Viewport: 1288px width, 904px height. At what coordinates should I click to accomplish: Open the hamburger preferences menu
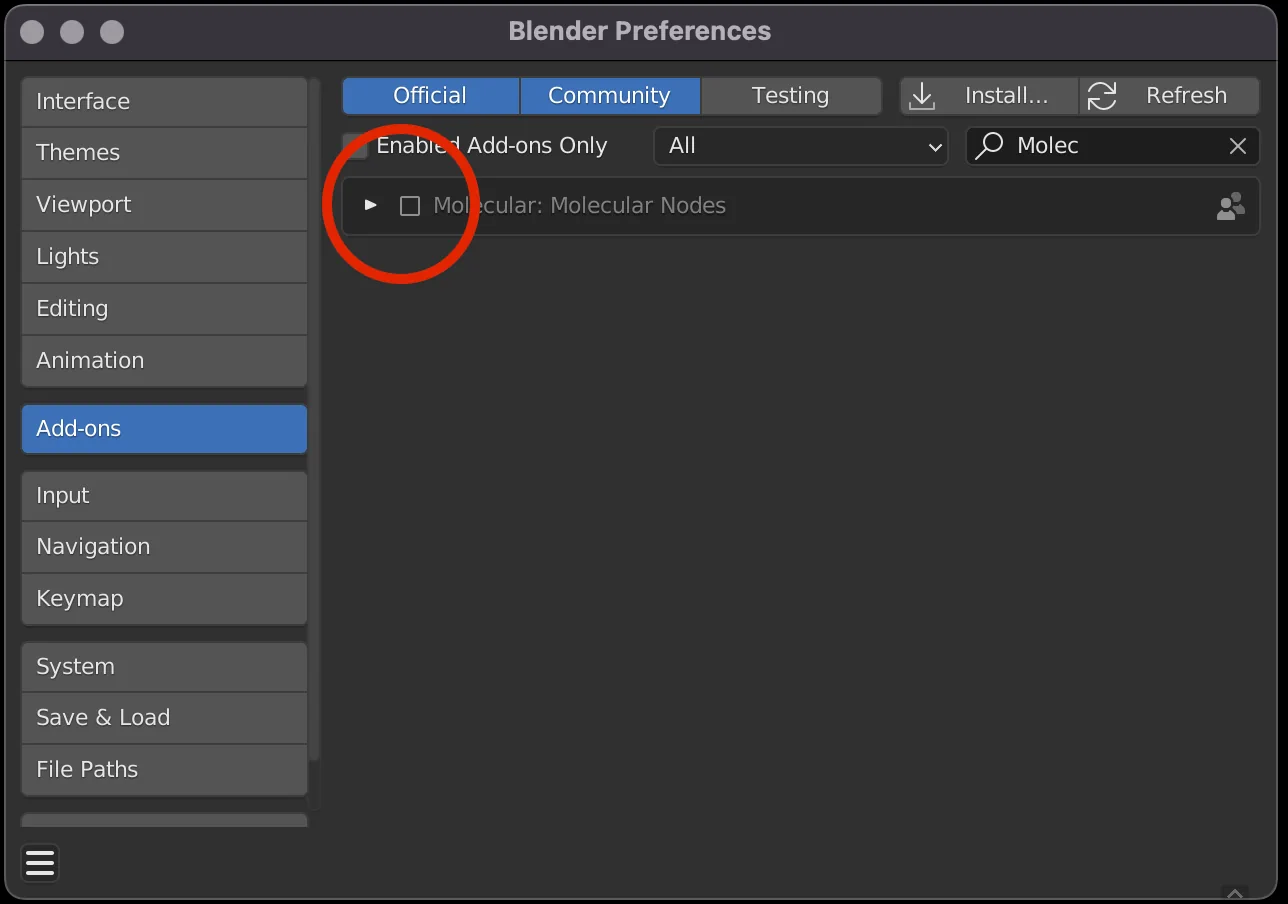[x=40, y=863]
